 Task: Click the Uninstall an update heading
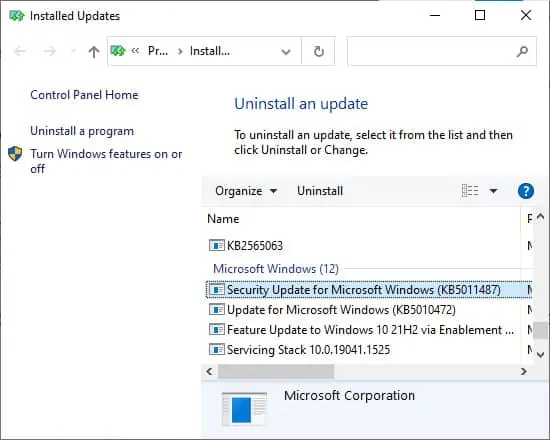tap(301, 104)
